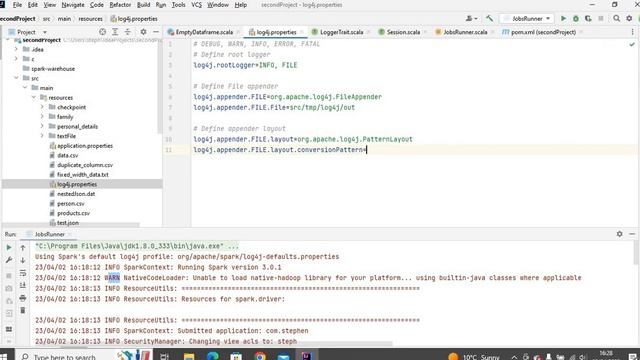
Task: Clear console with trash icon
Action: pyautogui.click(x=23, y=311)
